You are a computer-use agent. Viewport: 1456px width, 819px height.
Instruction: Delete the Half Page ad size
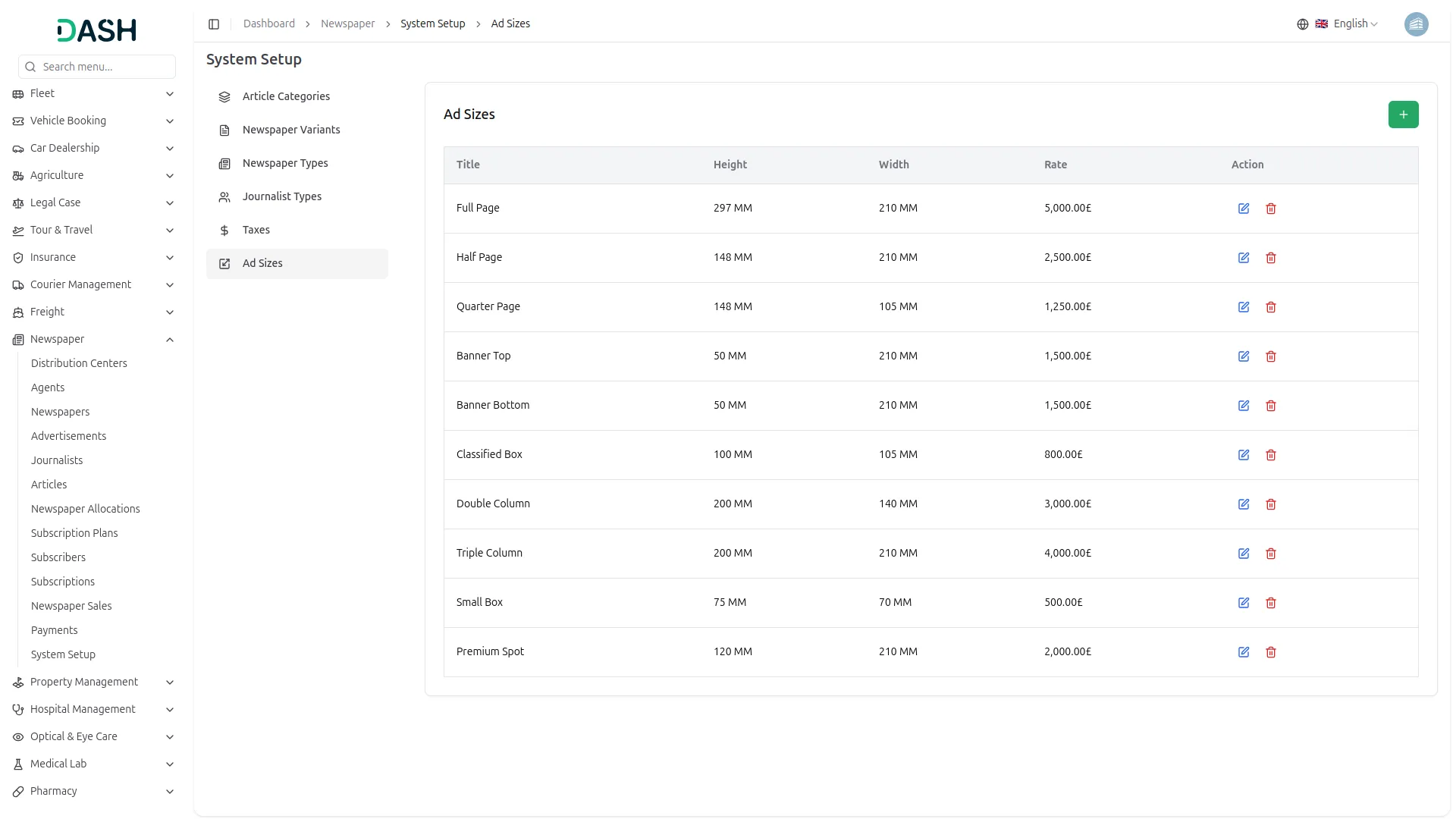[x=1271, y=258]
